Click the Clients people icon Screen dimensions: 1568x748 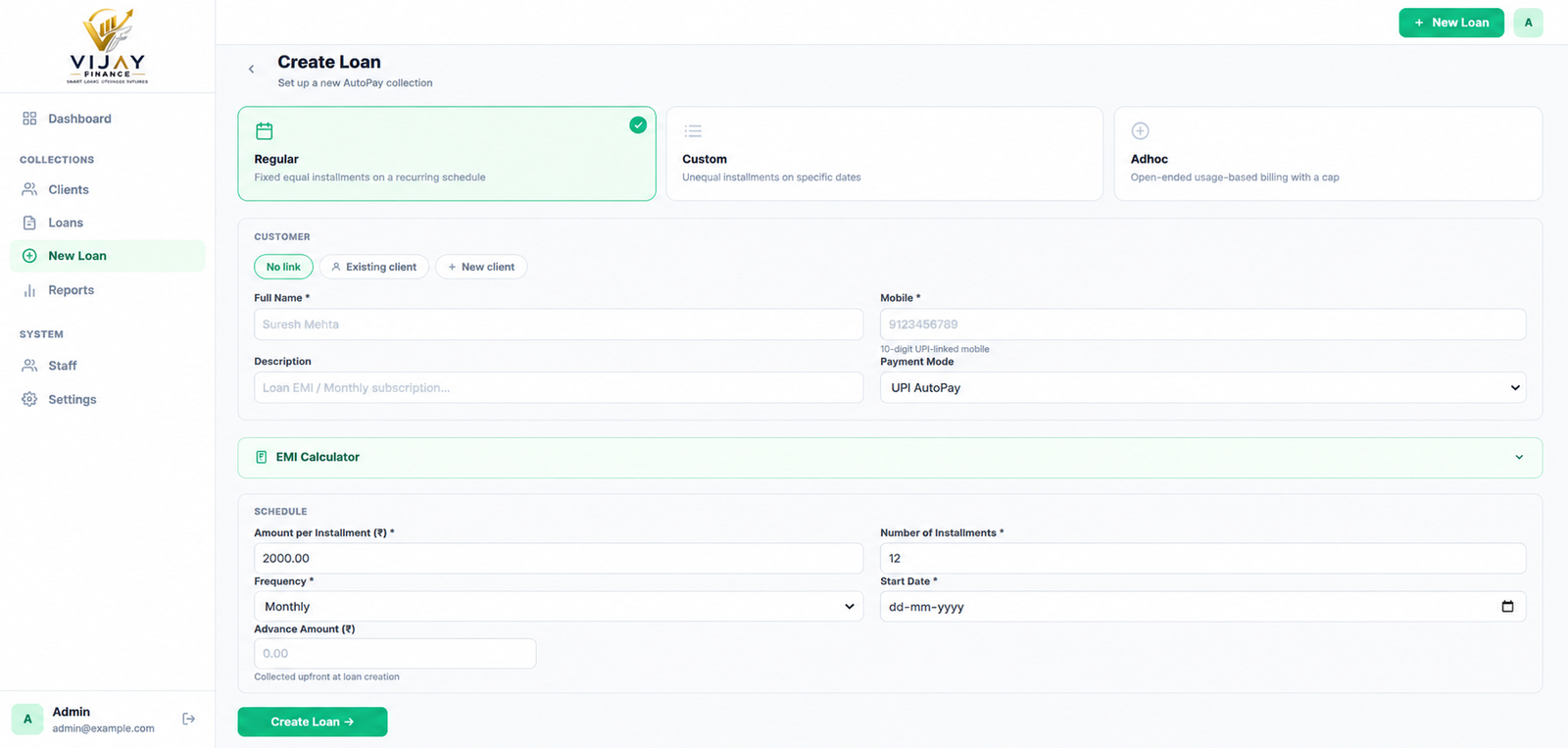(x=29, y=189)
